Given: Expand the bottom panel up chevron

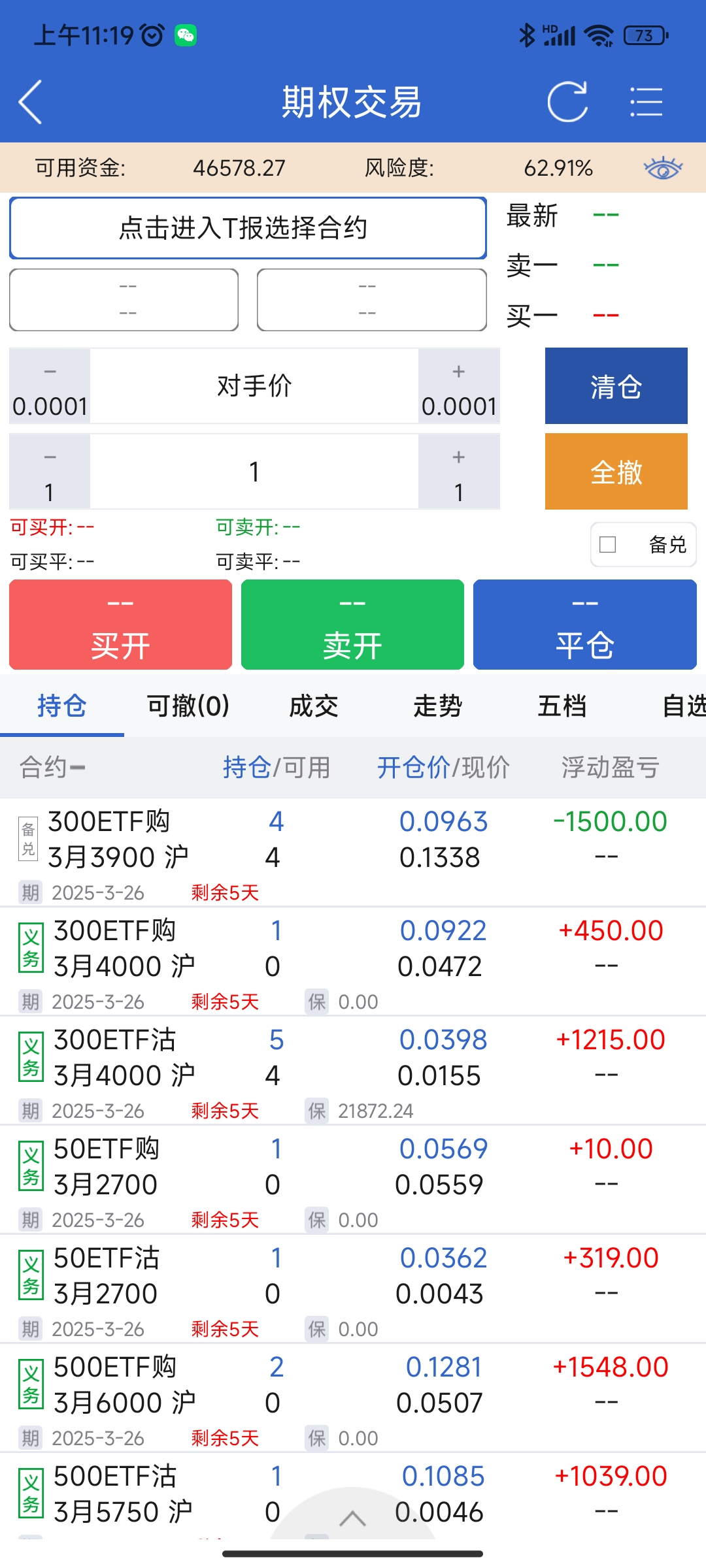Looking at the screenshot, I should [x=352, y=1518].
